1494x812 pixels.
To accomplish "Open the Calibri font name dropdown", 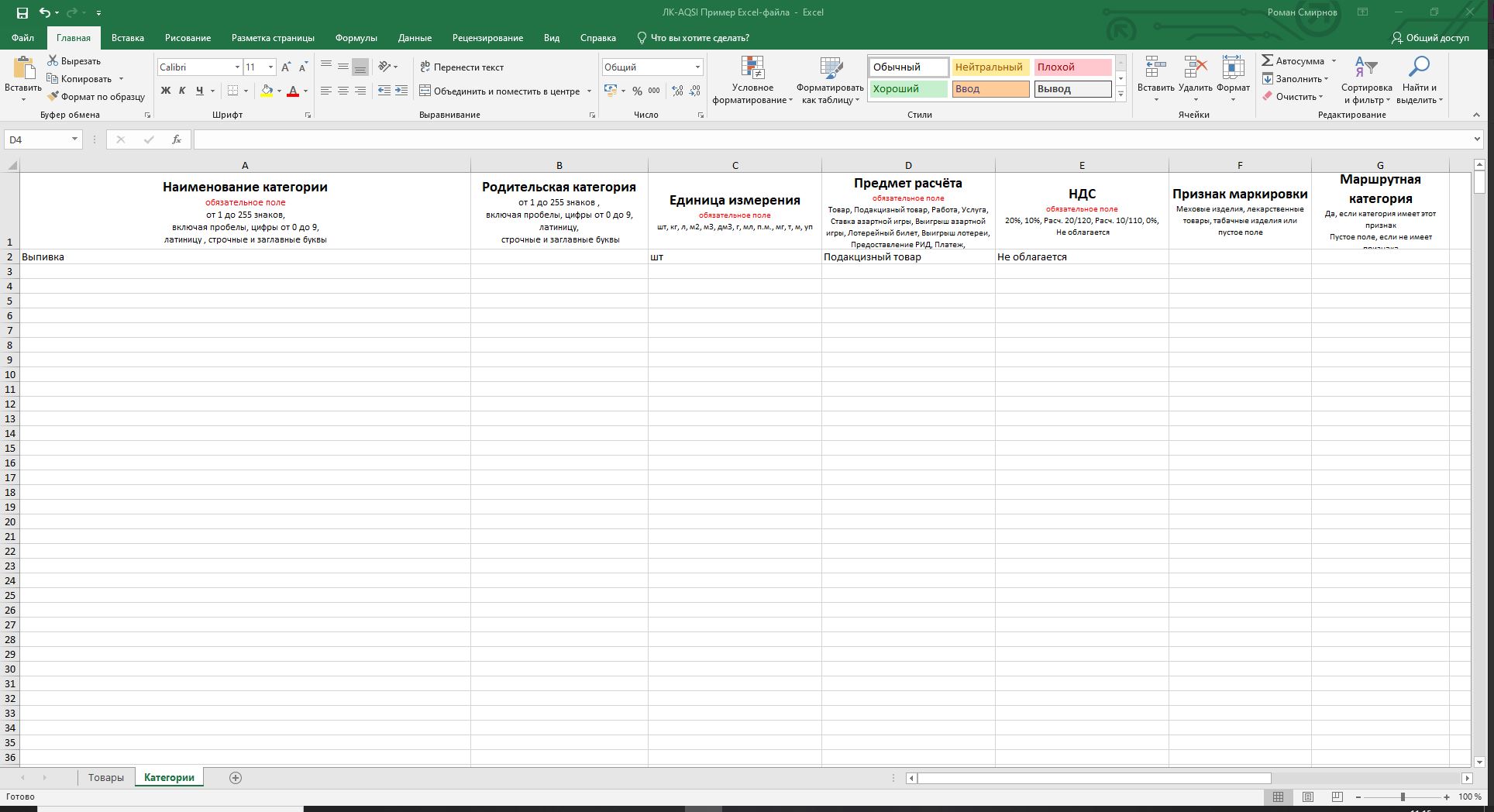I will coord(237,67).
